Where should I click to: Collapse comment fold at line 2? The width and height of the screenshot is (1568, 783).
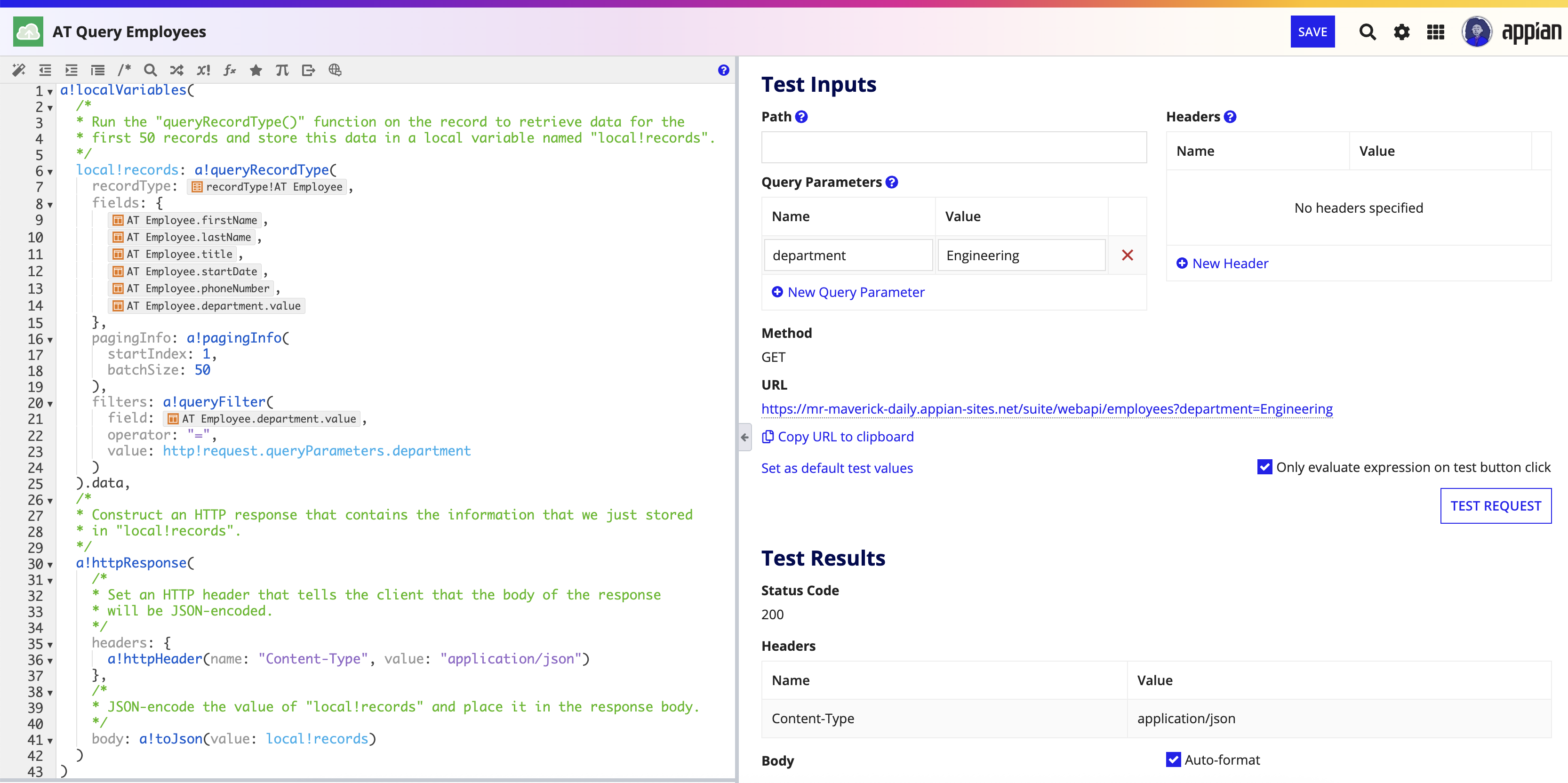[x=50, y=108]
